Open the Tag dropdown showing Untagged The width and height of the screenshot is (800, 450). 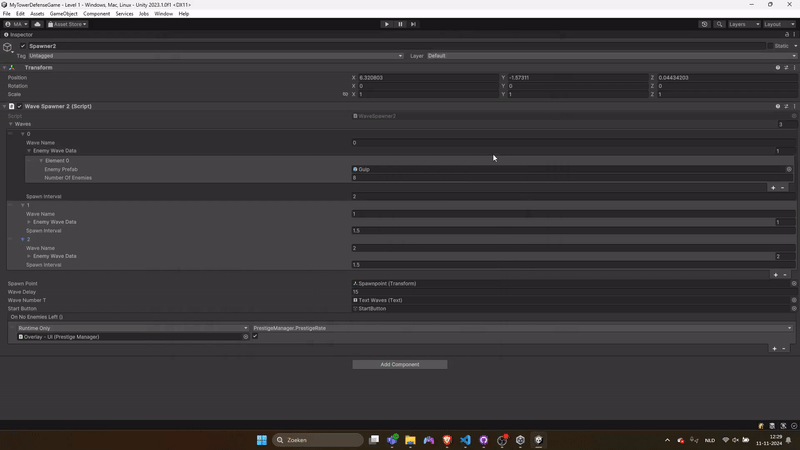[x=216, y=56]
